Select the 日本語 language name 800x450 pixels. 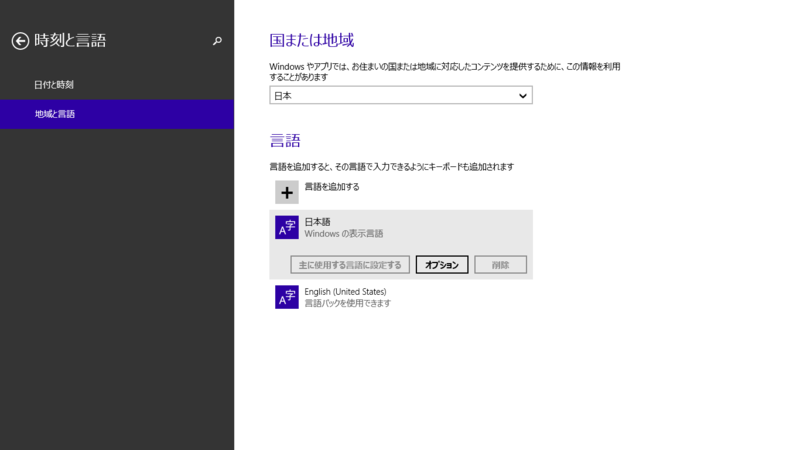pos(317,222)
